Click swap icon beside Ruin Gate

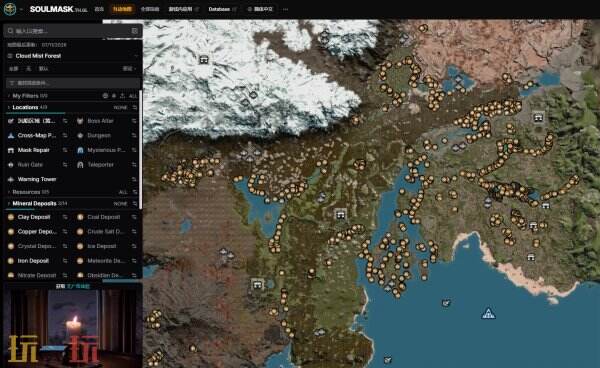click(x=65, y=164)
